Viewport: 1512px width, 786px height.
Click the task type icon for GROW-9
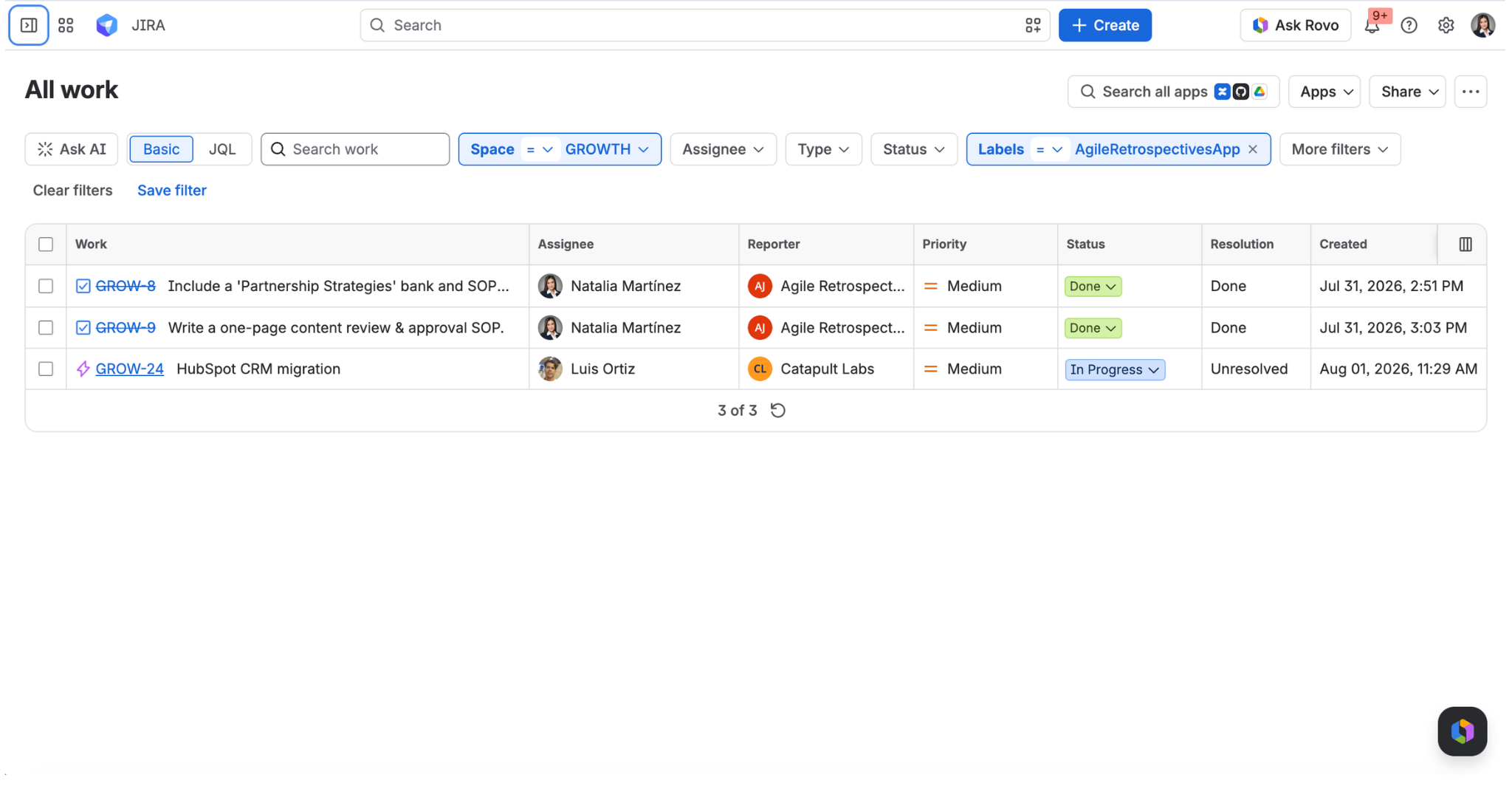pos(83,327)
